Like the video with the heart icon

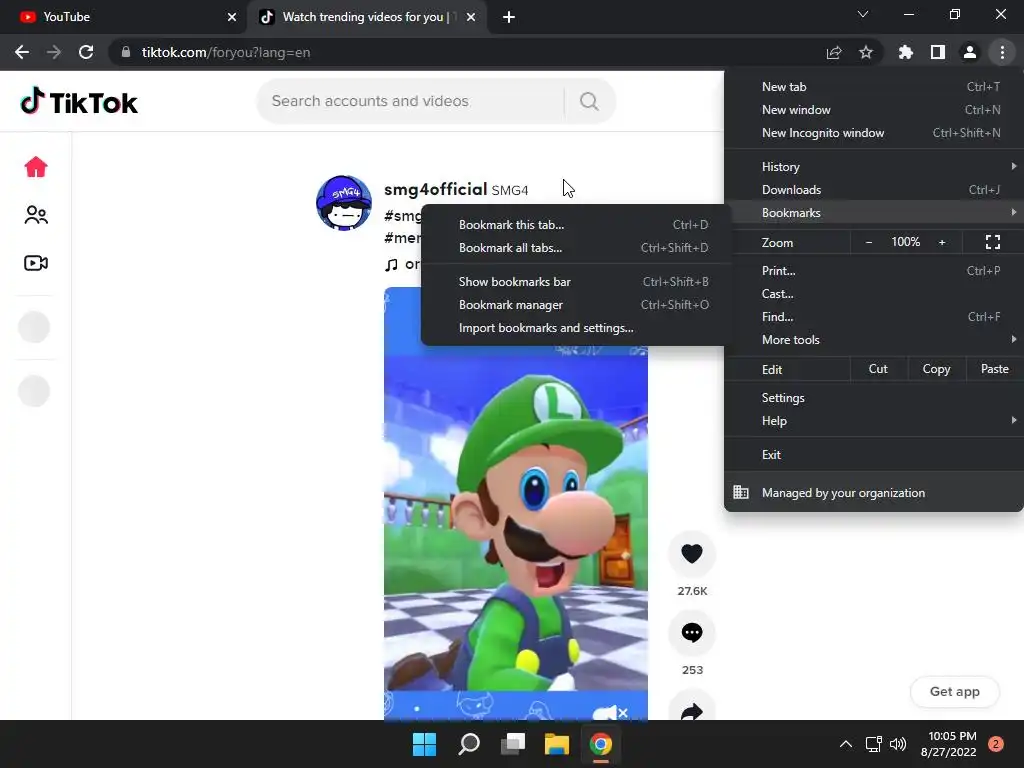point(692,554)
